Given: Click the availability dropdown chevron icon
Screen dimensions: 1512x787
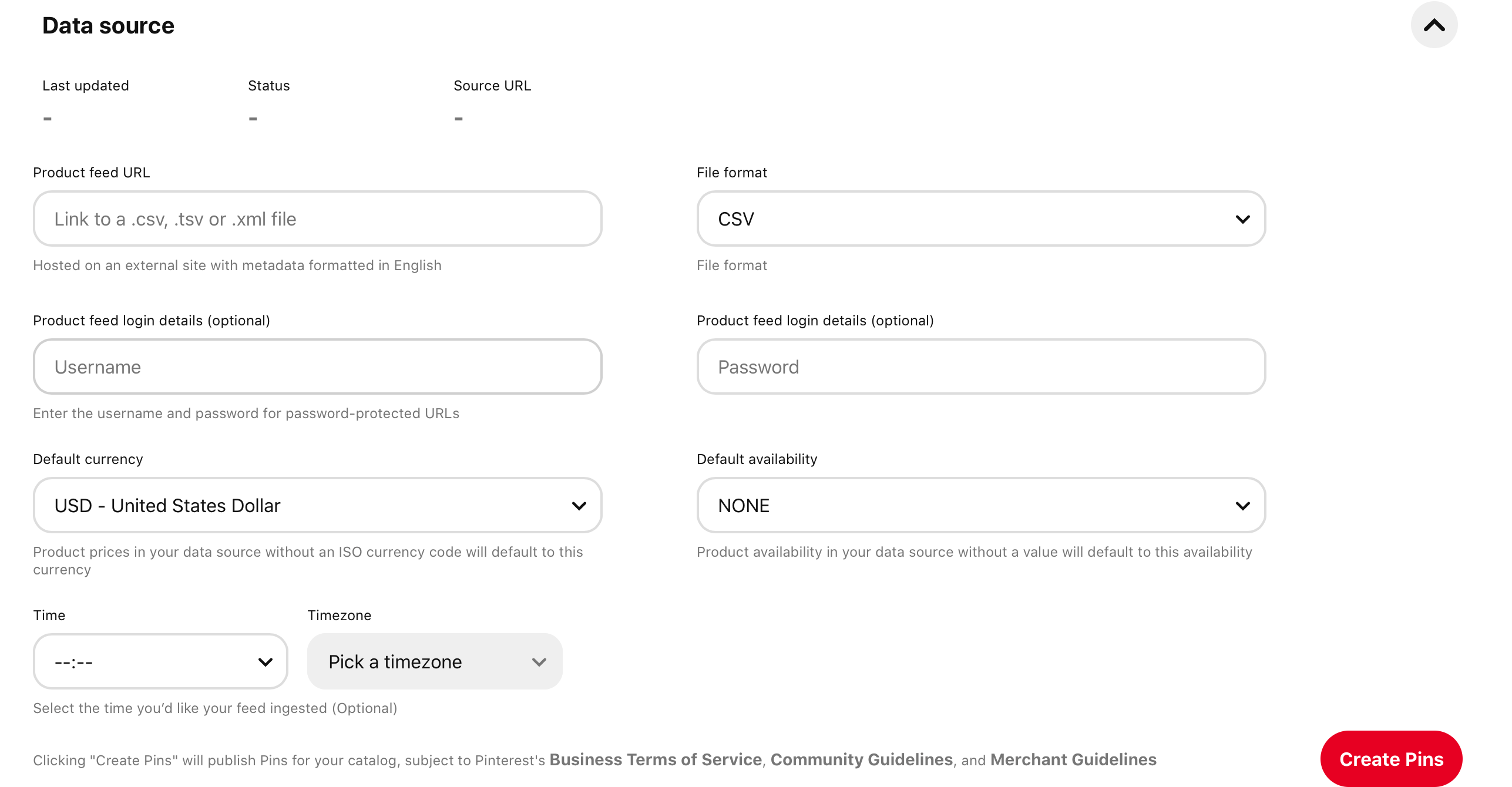Looking at the screenshot, I should [1244, 505].
